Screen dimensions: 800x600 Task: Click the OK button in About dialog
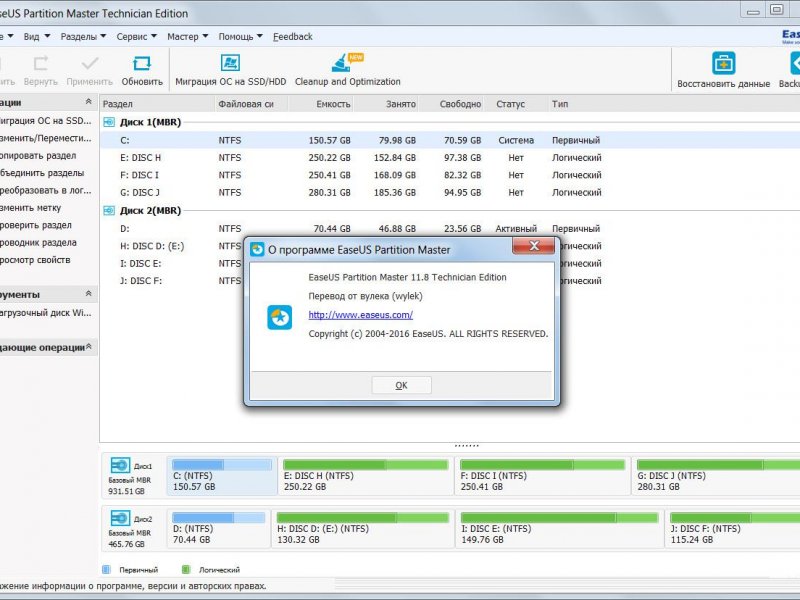402,385
